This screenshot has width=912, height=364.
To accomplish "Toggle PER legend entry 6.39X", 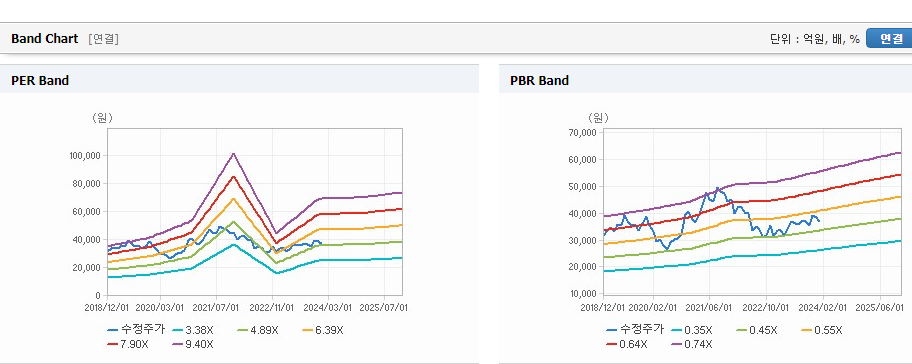I will pos(323,330).
